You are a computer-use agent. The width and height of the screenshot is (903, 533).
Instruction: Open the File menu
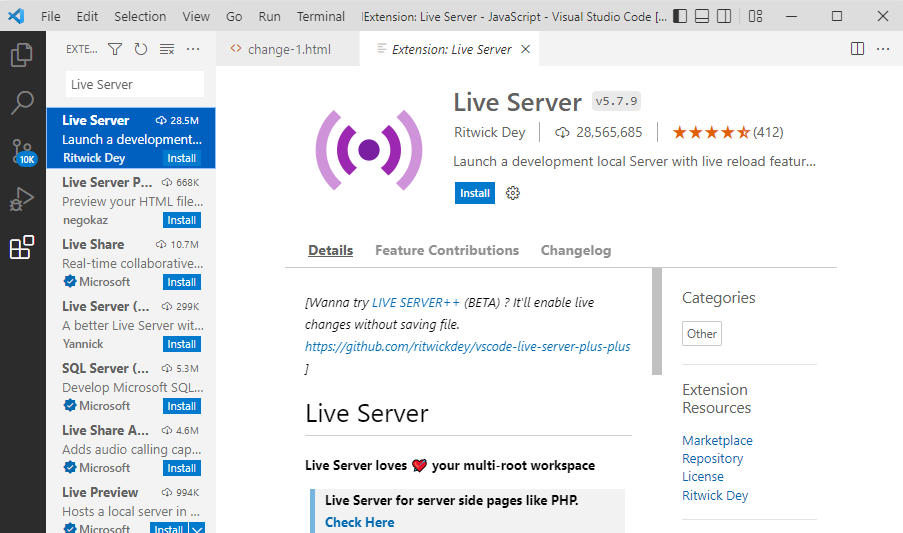pyautogui.click(x=51, y=16)
